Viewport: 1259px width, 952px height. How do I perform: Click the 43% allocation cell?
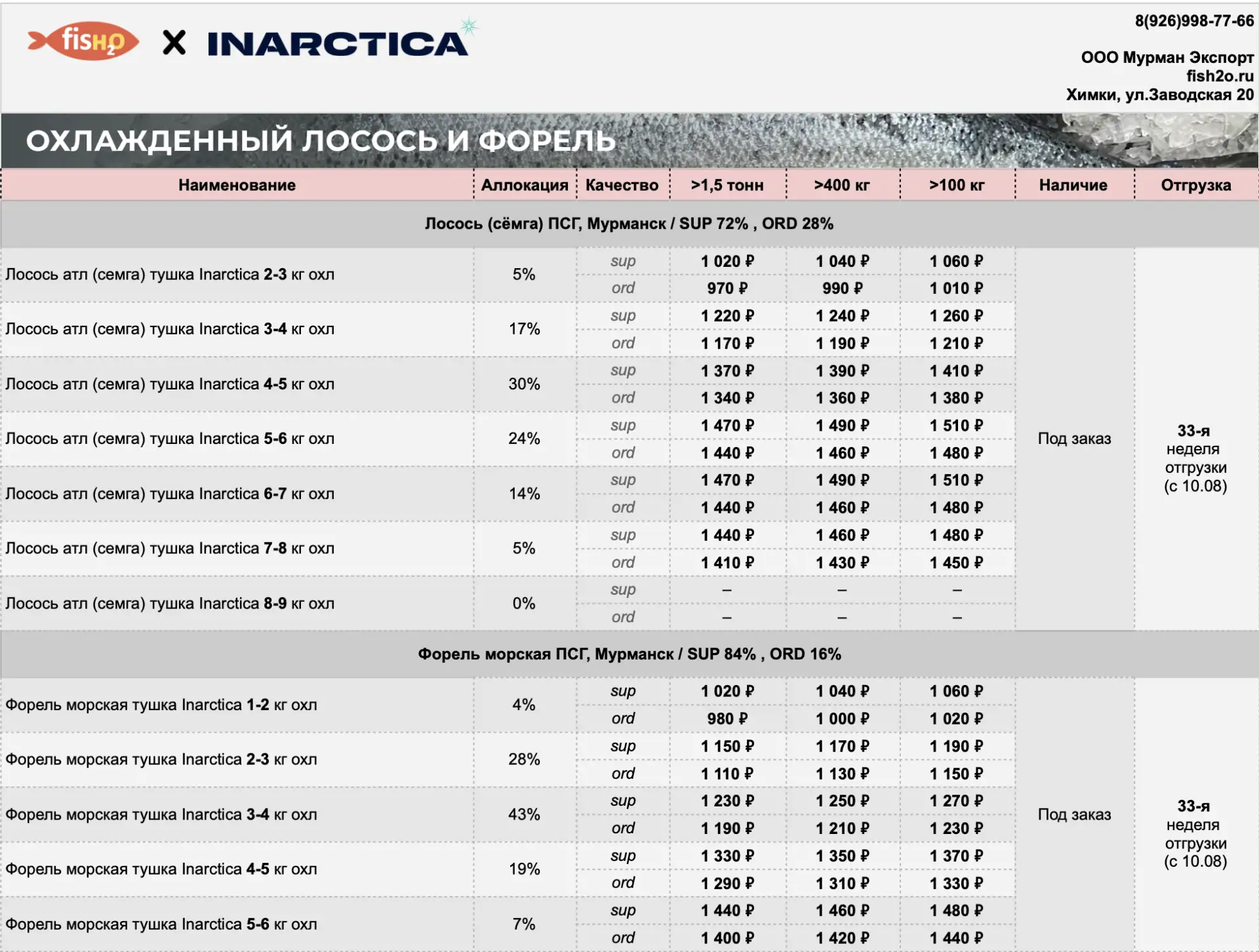(525, 814)
